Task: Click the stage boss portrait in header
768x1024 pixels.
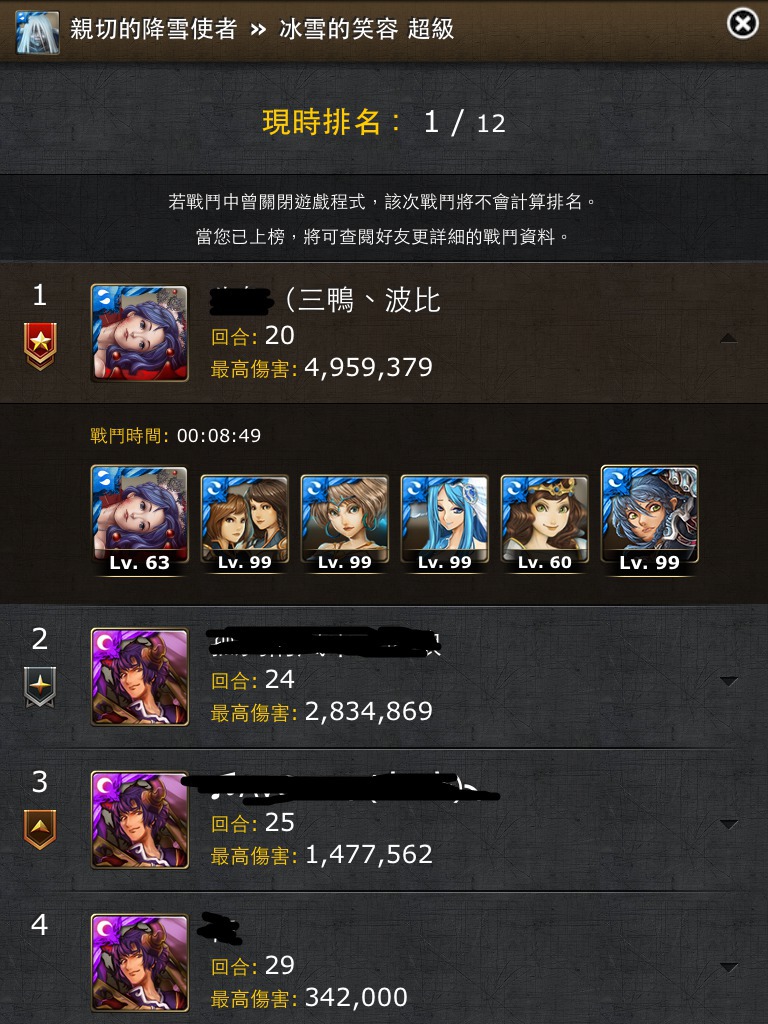Action: coord(37,32)
